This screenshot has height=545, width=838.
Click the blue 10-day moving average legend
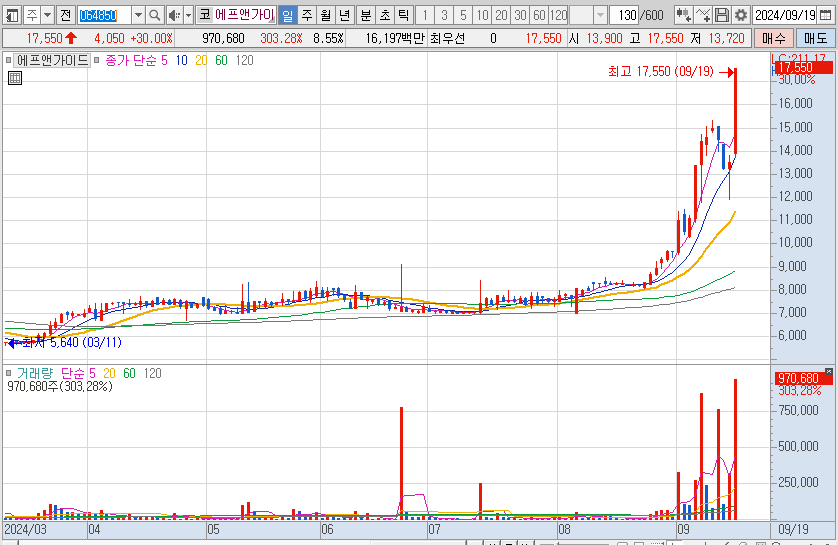coord(182,60)
